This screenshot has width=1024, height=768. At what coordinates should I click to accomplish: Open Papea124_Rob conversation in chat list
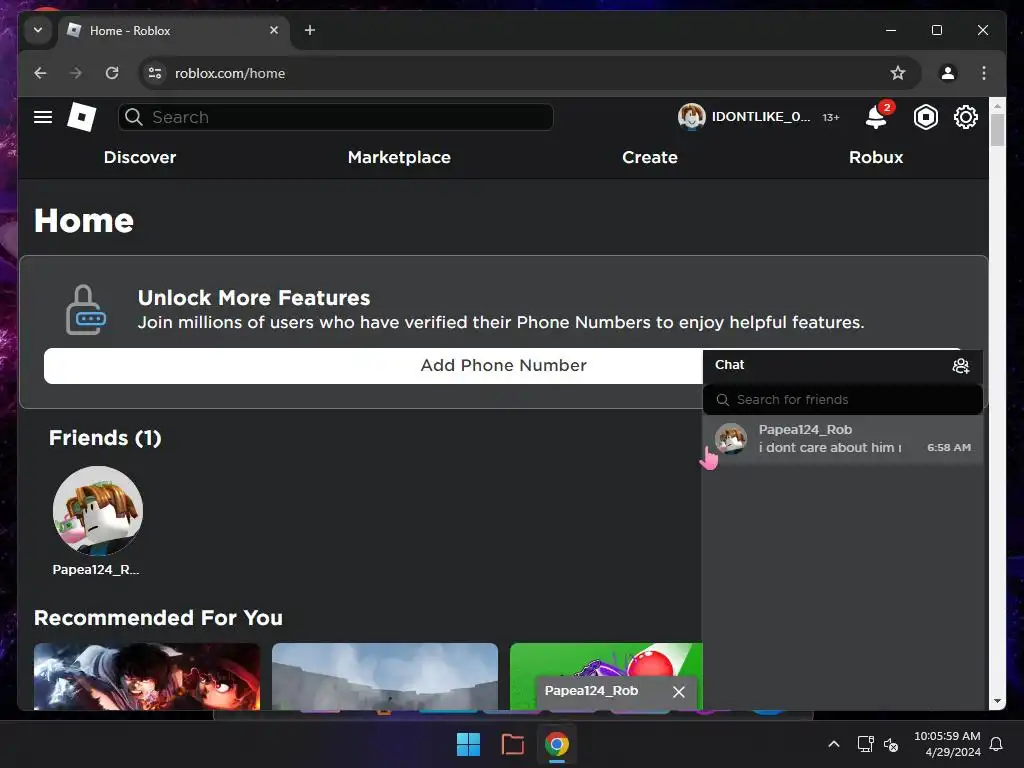tap(842, 439)
